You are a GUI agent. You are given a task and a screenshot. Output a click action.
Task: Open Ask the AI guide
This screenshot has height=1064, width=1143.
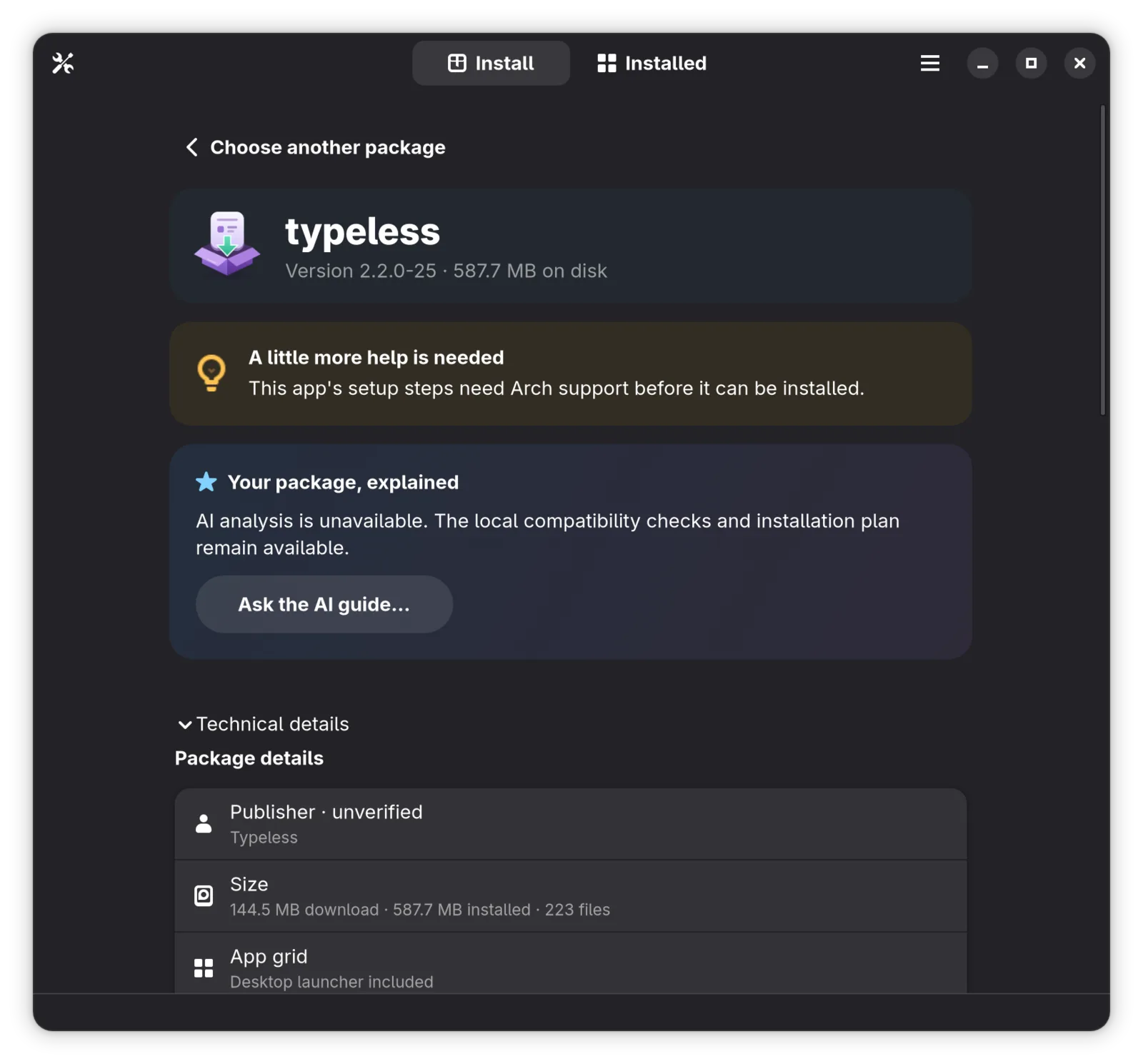[324, 605]
